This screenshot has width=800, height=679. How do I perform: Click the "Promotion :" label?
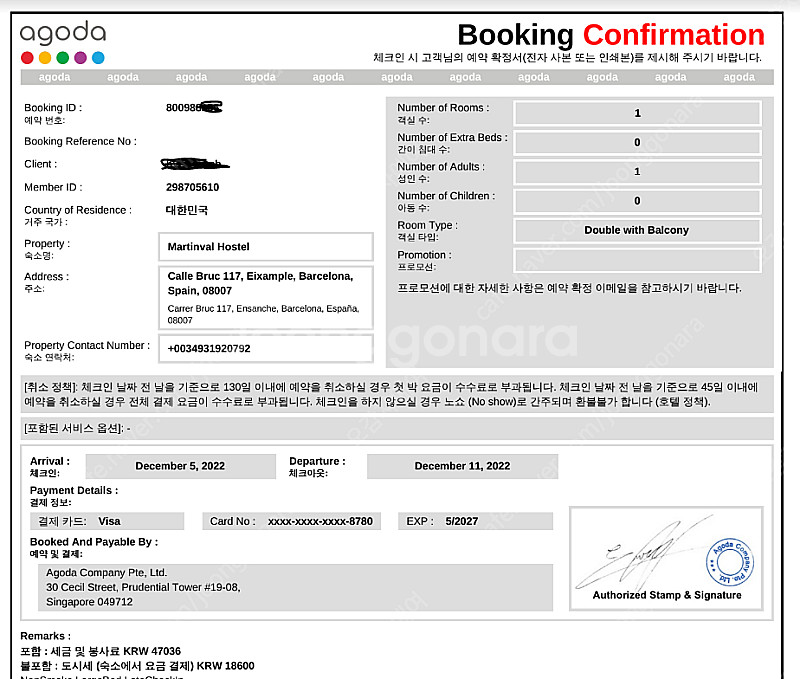tap(424, 255)
